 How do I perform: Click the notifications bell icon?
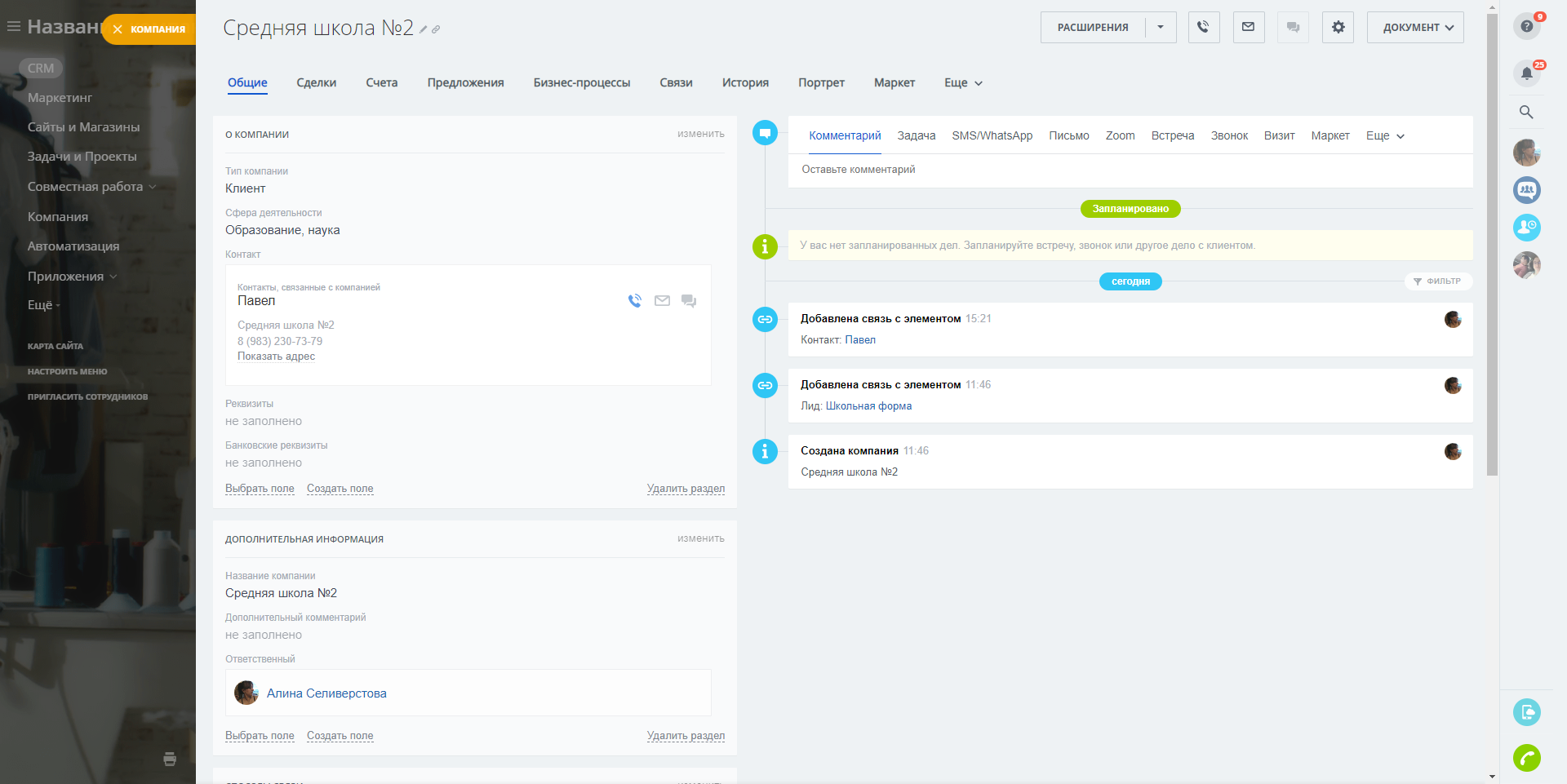(x=1526, y=73)
